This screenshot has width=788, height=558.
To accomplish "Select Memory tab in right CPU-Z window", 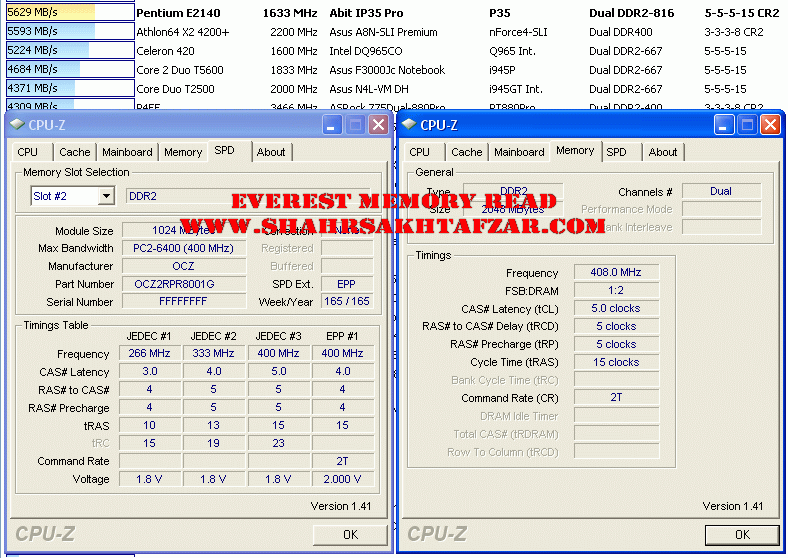I will pyautogui.click(x=575, y=150).
